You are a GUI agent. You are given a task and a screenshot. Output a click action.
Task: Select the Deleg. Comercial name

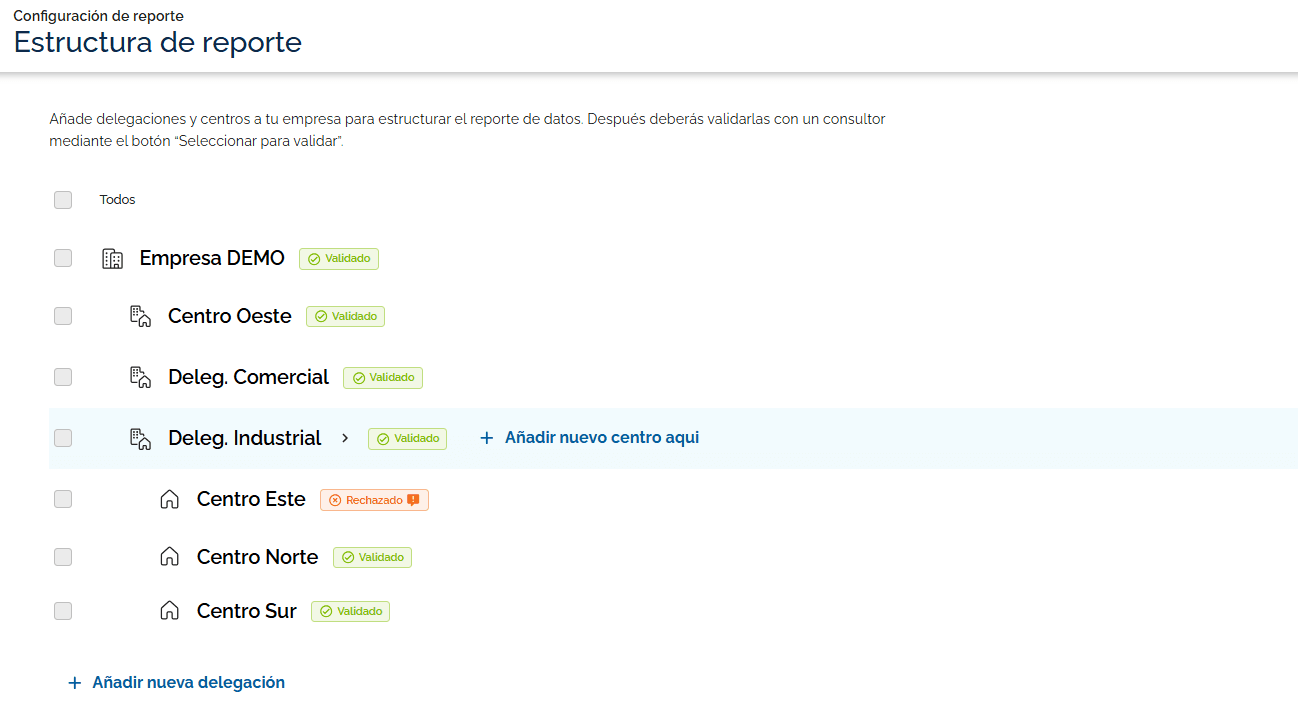point(249,377)
